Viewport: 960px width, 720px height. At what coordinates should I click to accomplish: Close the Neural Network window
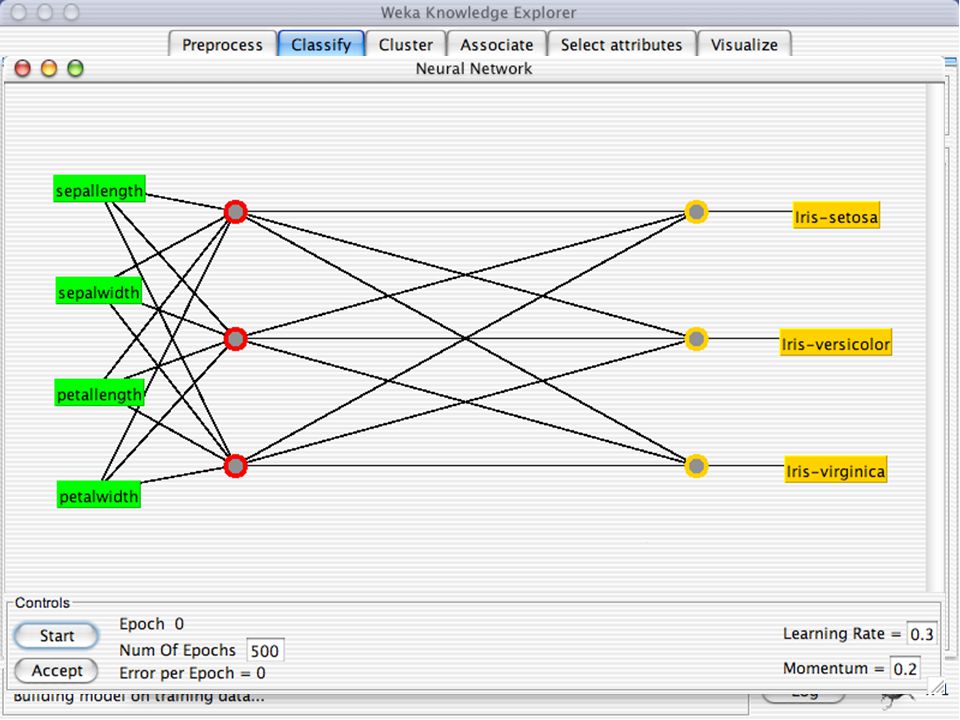point(23,69)
